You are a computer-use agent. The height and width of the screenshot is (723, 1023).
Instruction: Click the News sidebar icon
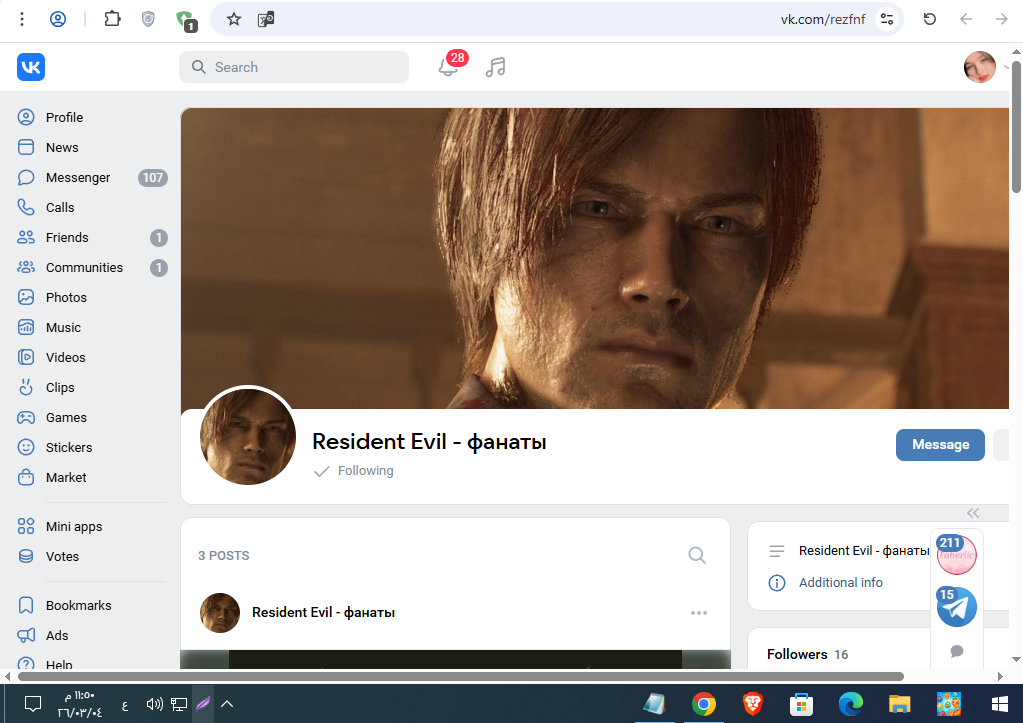(x=26, y=147)
